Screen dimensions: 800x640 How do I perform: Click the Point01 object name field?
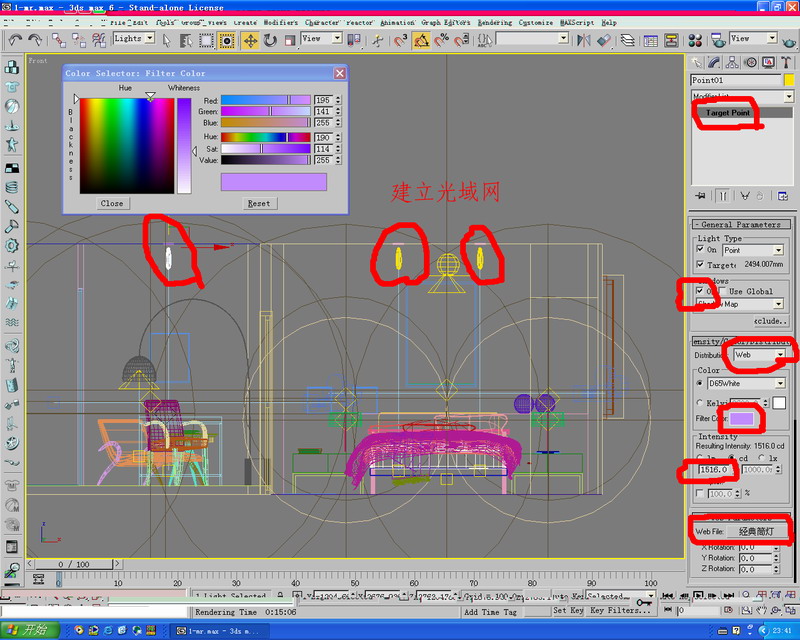tap(733, 80)
